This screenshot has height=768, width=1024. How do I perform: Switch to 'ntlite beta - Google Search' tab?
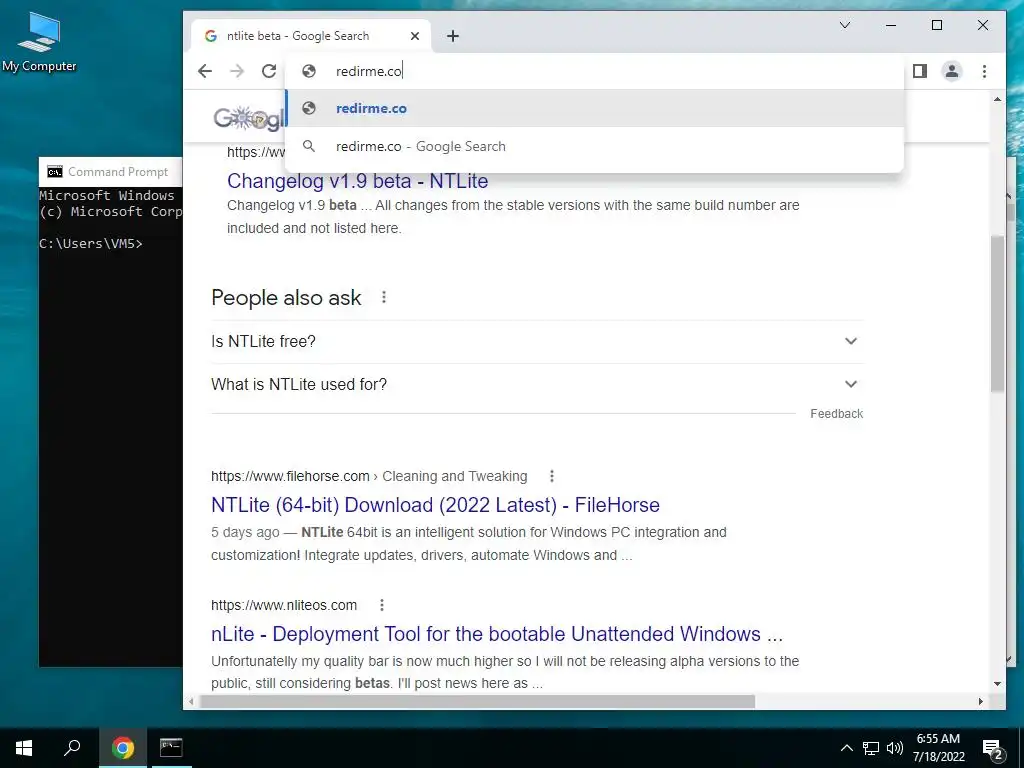pos(311,36)
